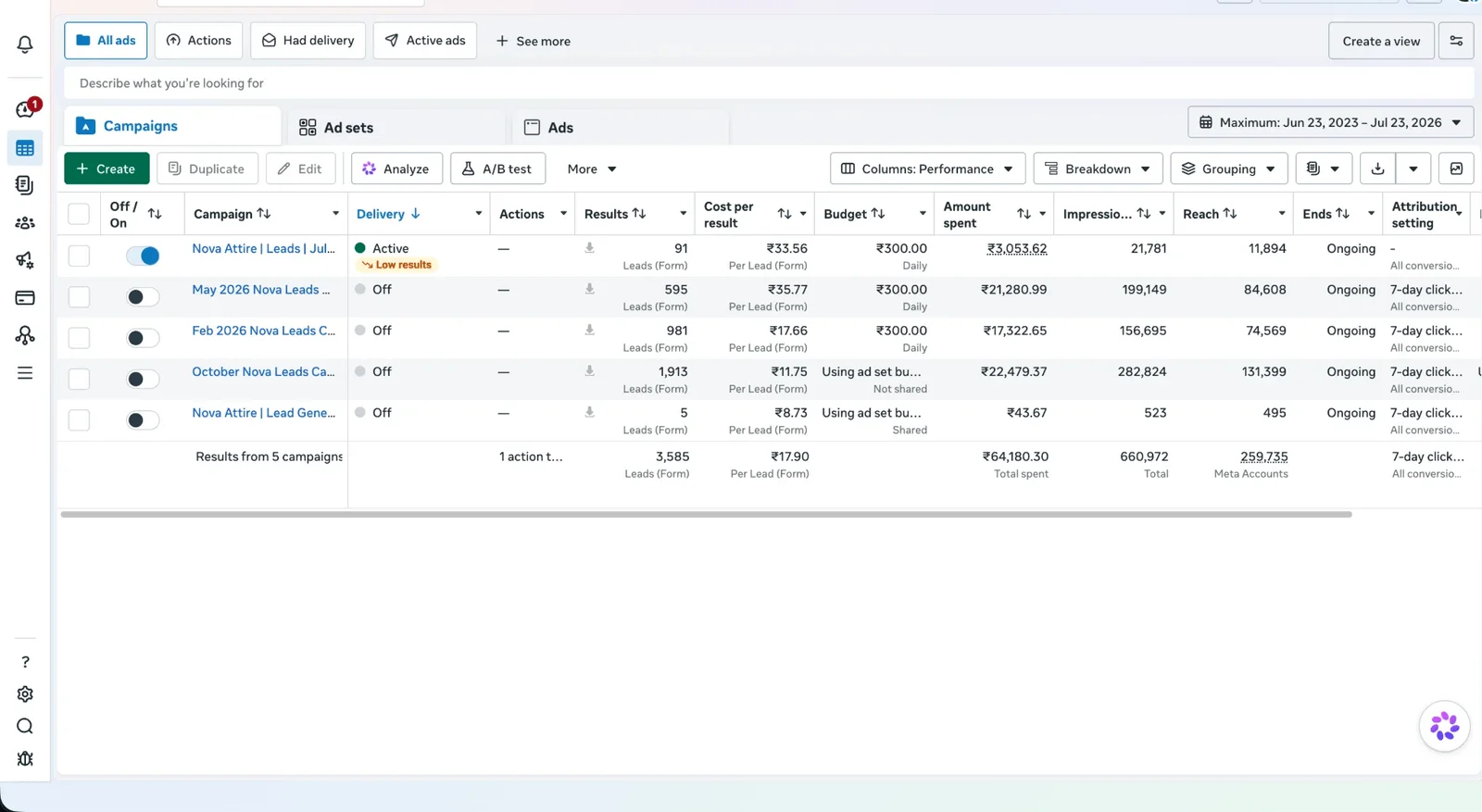Image resolution: width=1482 pixels, height=812 pixels.
Task: Click the bug report icon
Action: [x=25, y=759]
